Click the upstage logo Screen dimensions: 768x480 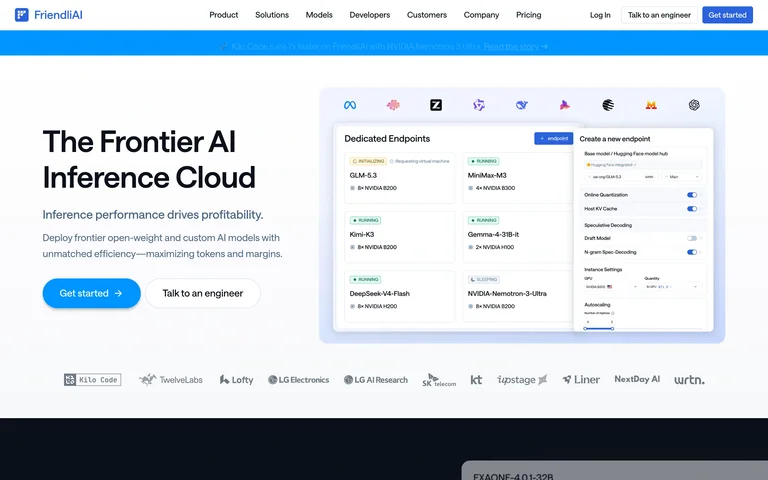(522, 380)
